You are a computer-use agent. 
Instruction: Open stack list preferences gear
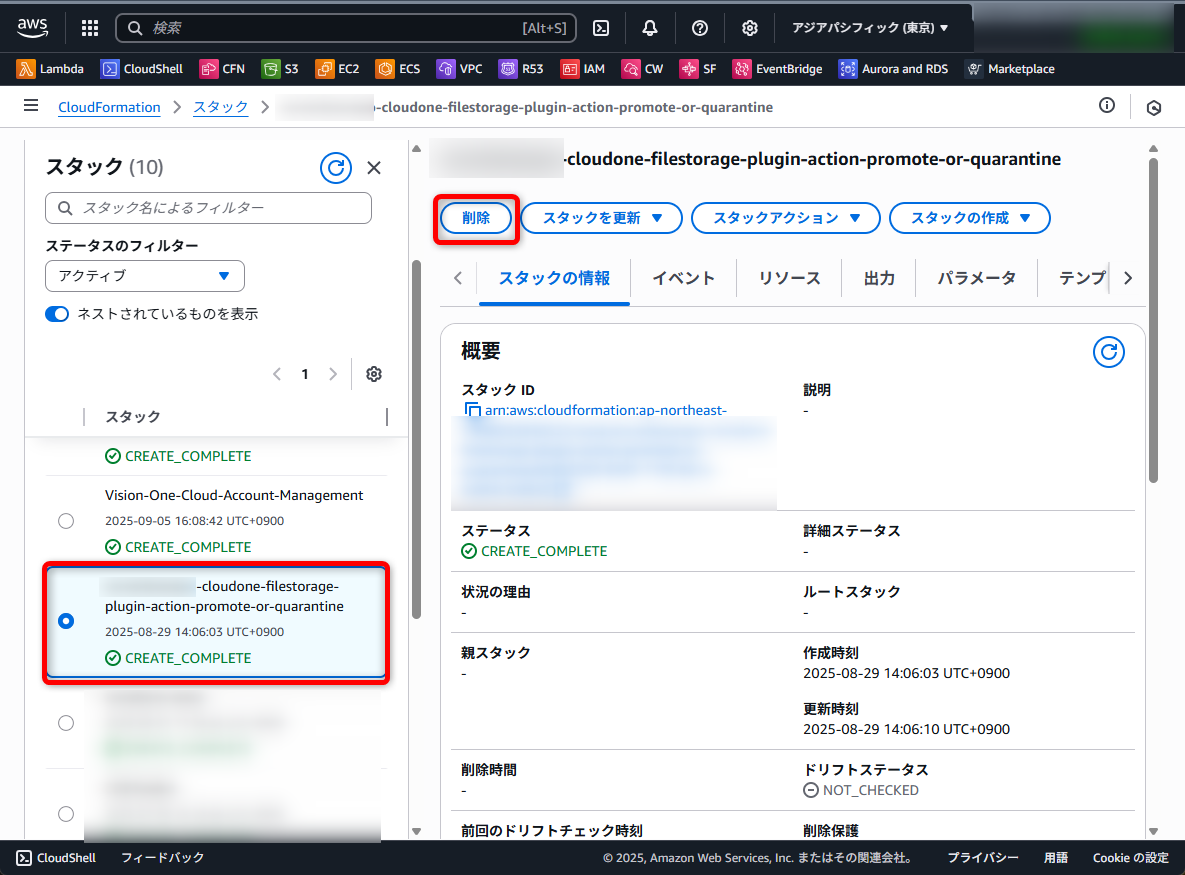click(374, 374)
